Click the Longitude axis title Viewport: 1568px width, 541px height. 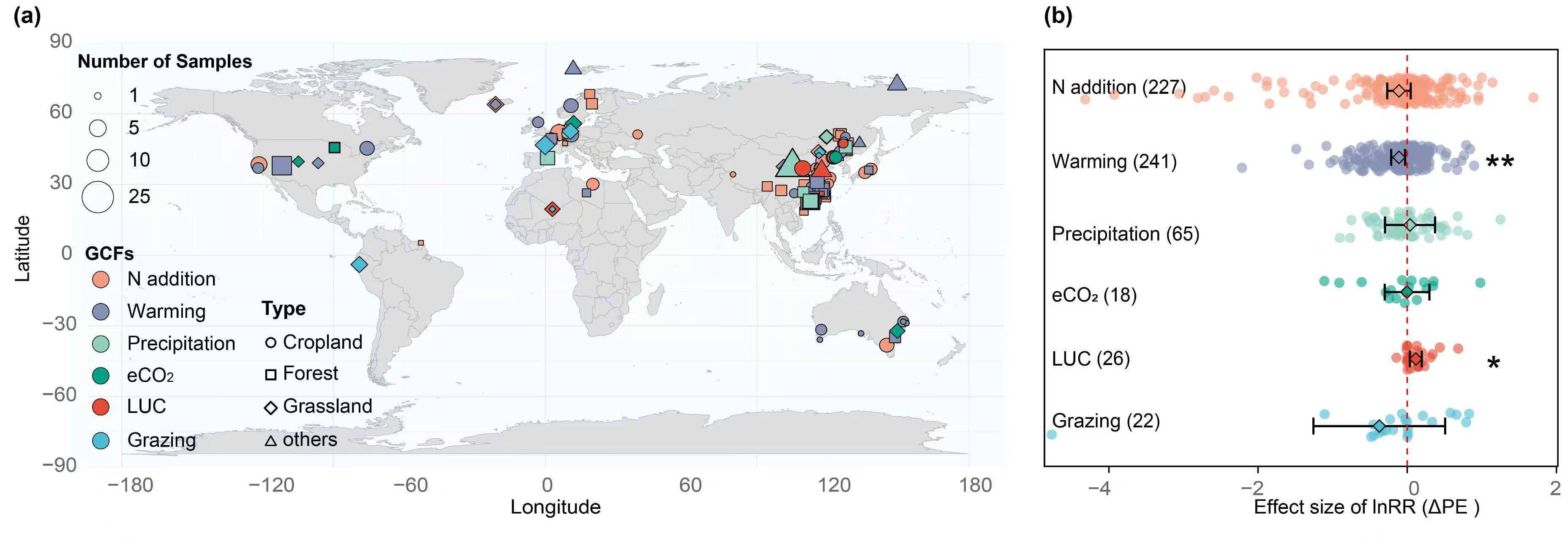click(x=555, y=507)
